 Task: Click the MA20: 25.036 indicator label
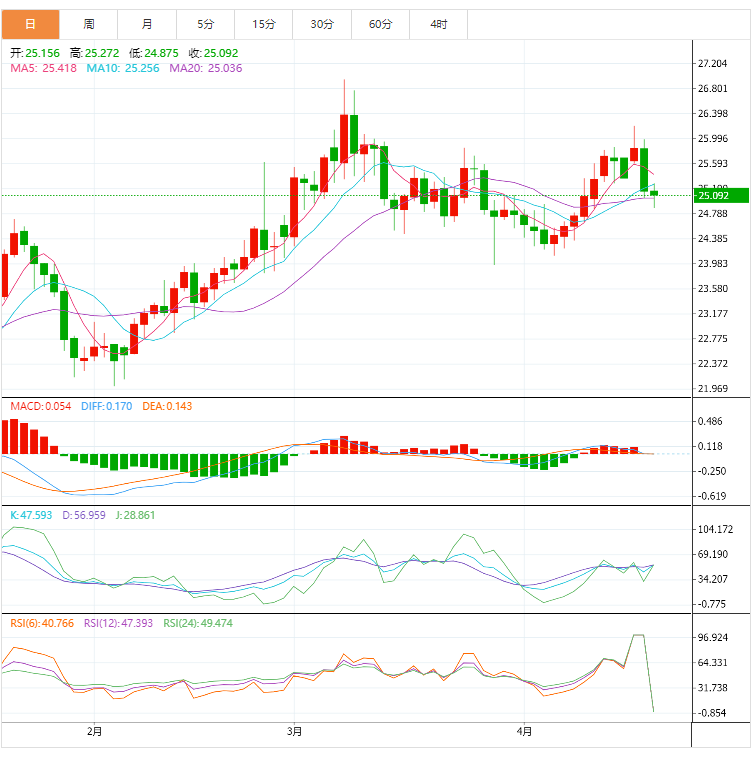(x=206, y=68)
